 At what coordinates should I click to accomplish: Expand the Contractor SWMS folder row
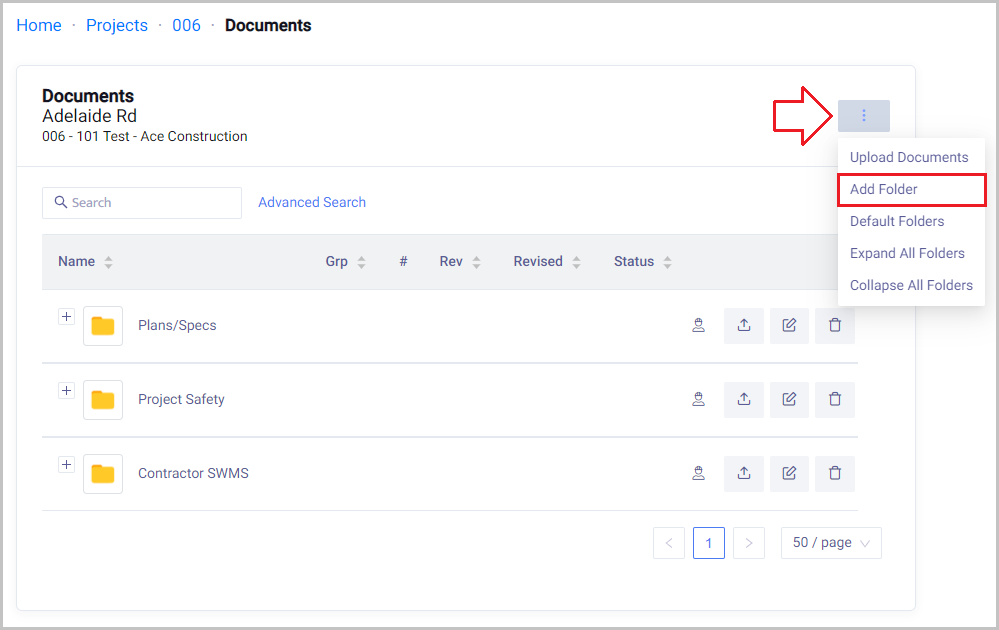pos(66,465)
